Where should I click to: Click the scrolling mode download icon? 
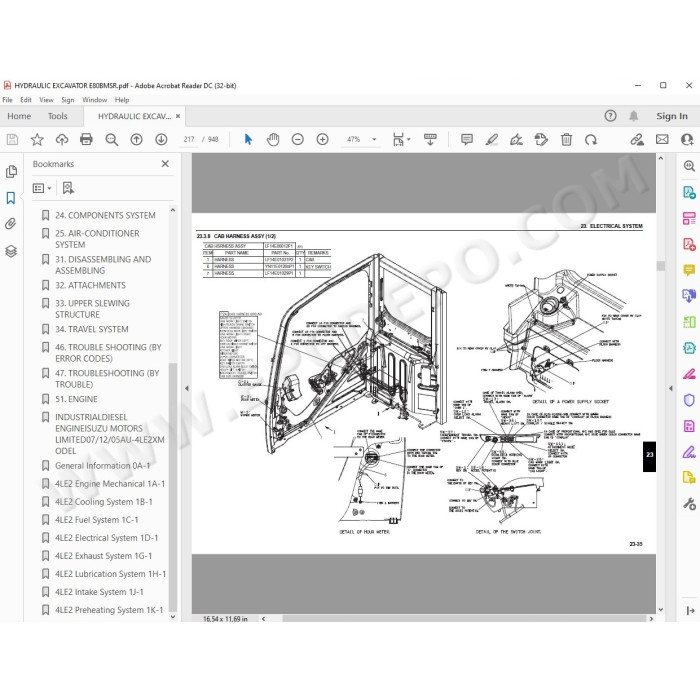pyautogui.click(x=430, y=140)
